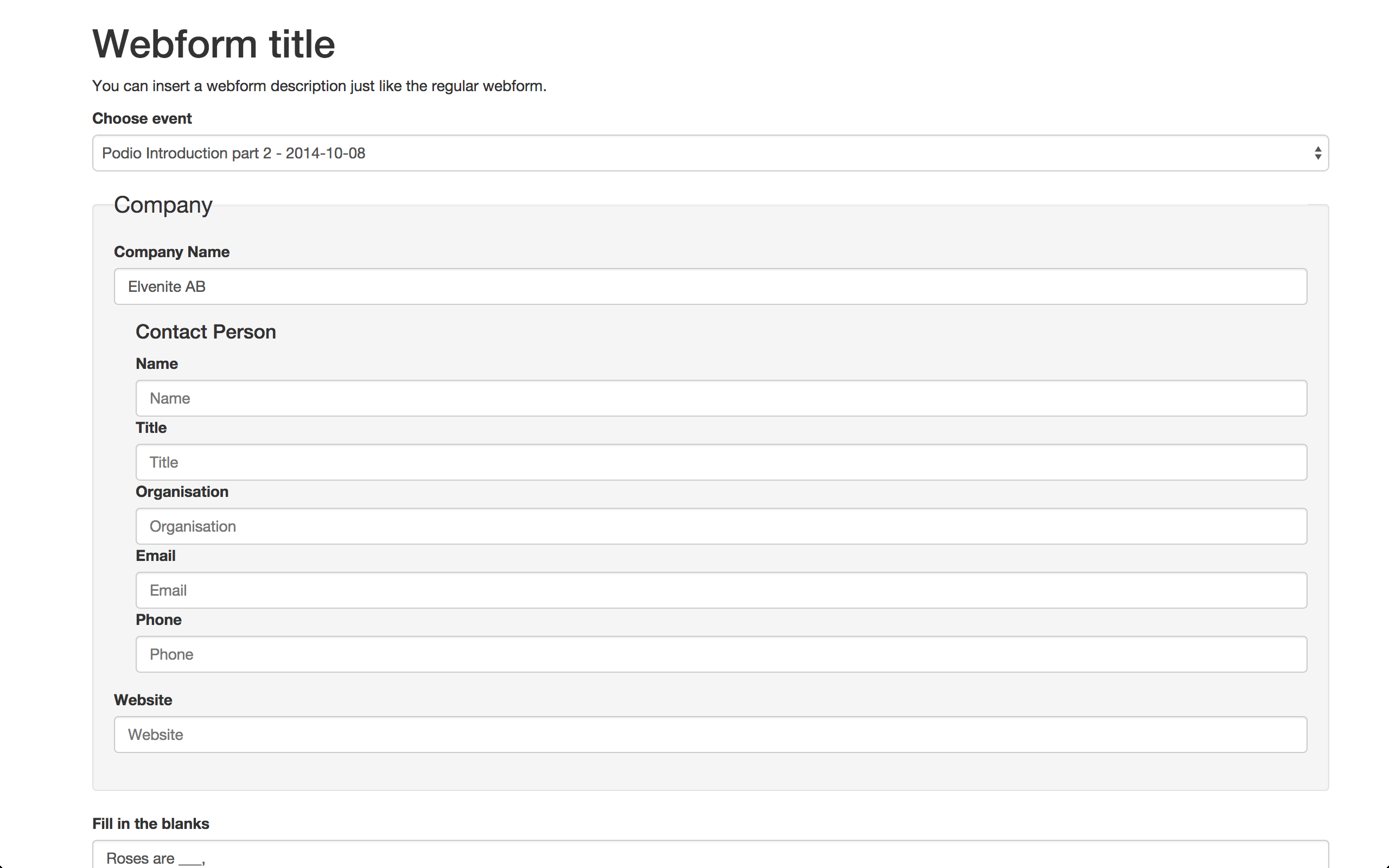Screen dimensions: 1389x868
Task: Click the Fill in the blanks label
Action: (150, 824)
